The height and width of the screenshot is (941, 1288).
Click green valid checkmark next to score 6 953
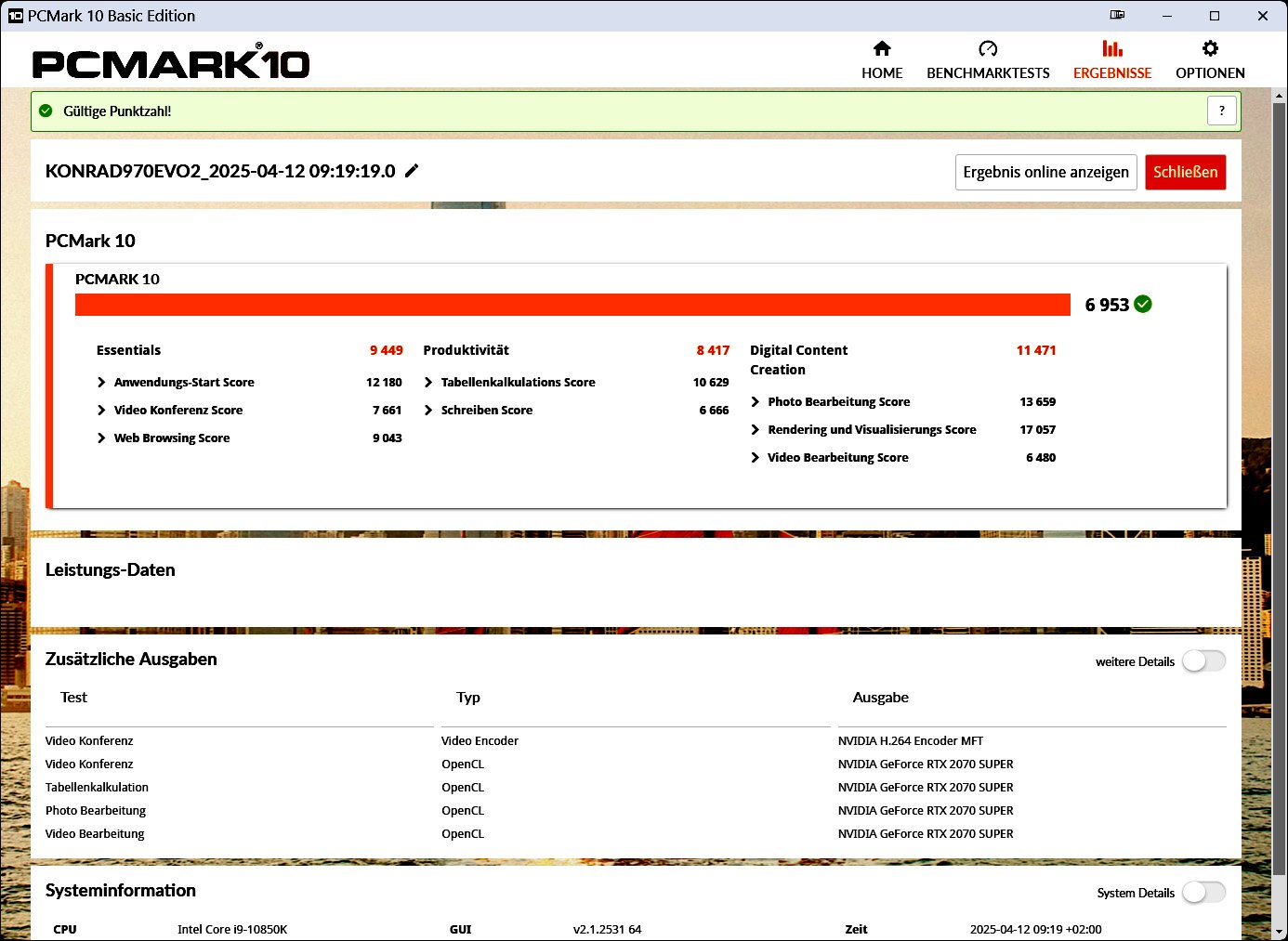[1143, 304]
